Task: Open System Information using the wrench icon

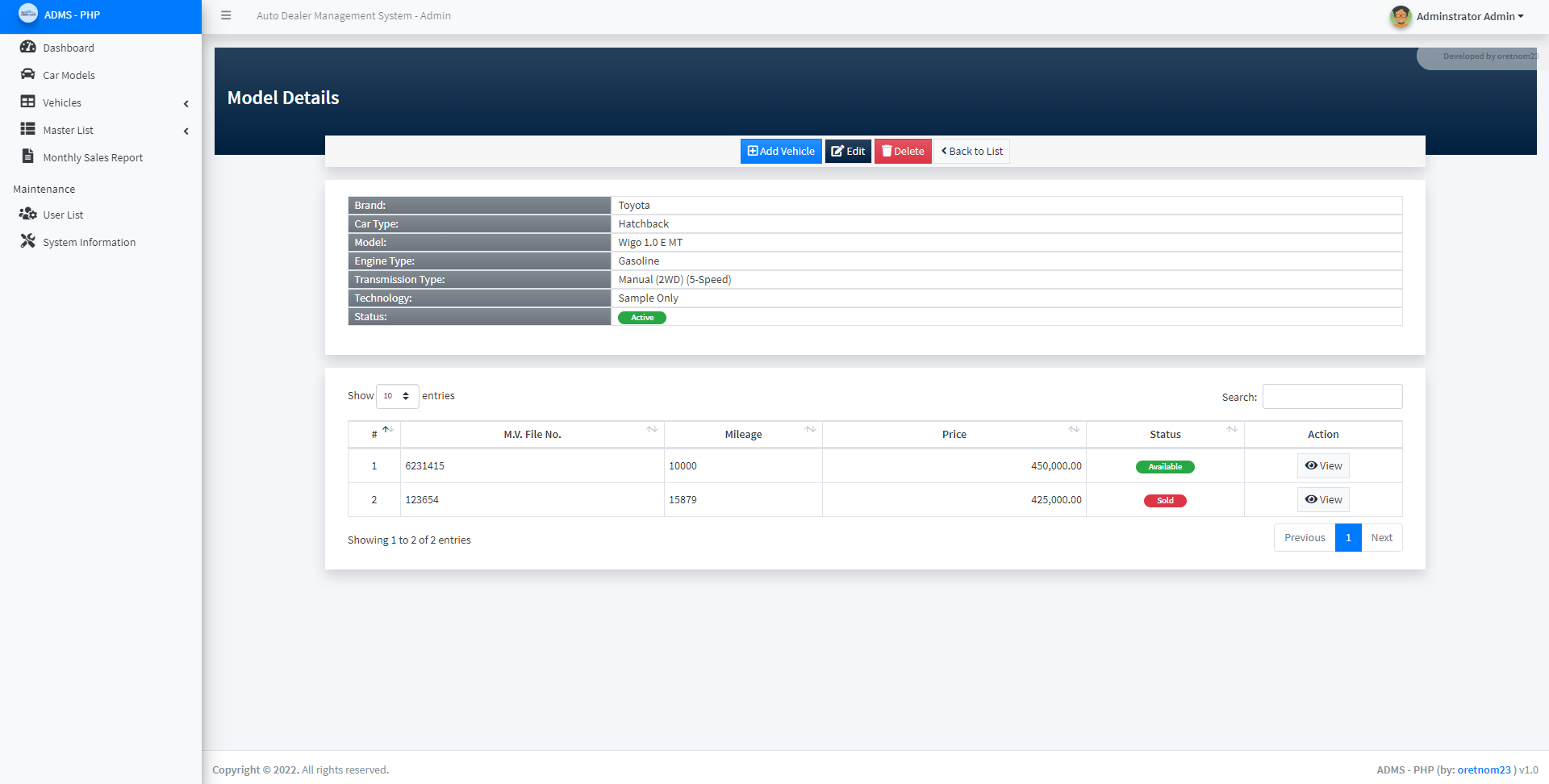Action: 28,241
